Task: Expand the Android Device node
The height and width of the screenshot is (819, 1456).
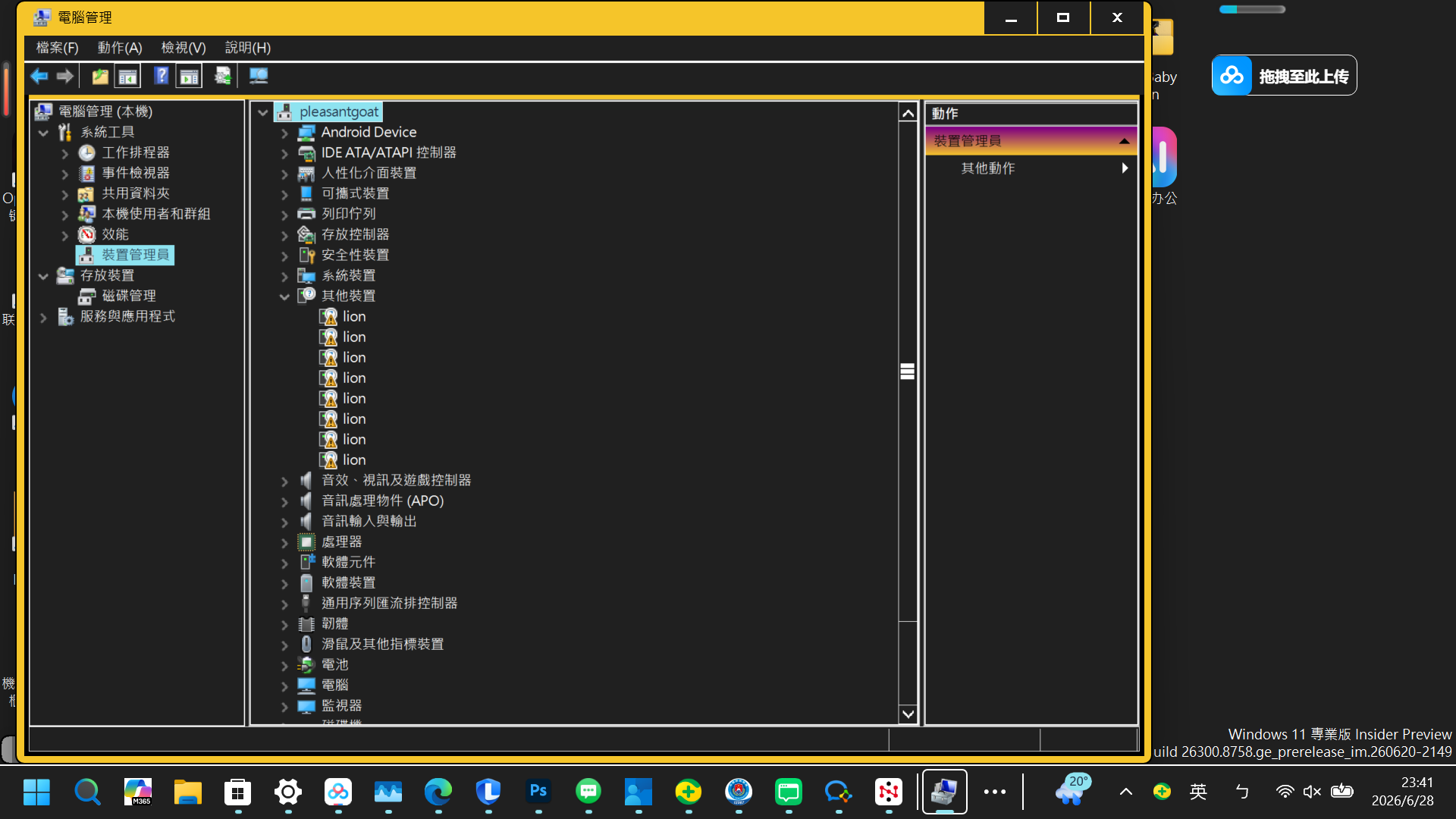Action: click(x=284, y=133)
